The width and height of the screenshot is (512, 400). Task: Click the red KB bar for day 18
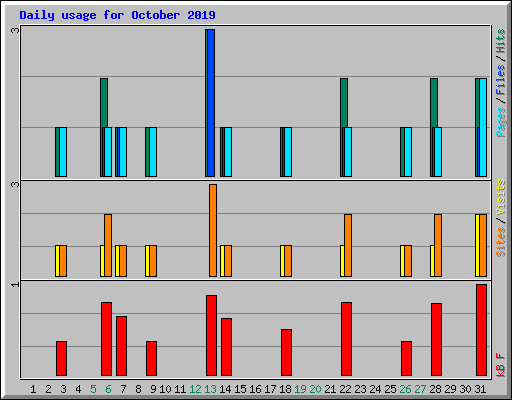[x=286, y=352]
